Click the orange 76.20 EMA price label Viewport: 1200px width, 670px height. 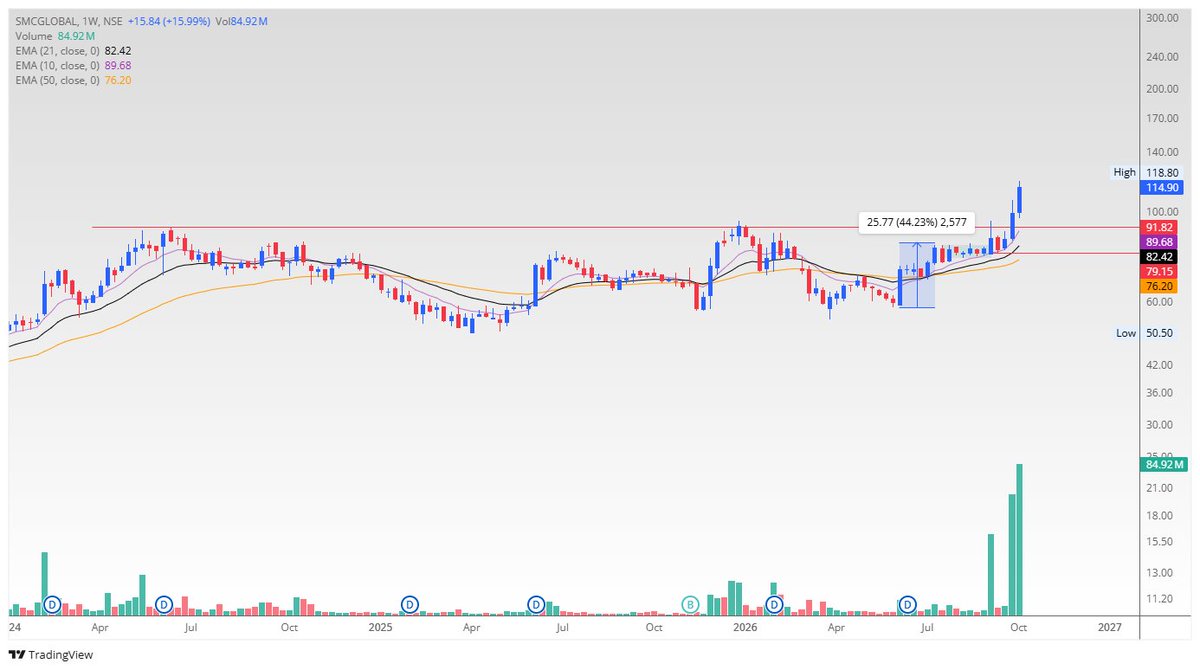(1161, 286)
